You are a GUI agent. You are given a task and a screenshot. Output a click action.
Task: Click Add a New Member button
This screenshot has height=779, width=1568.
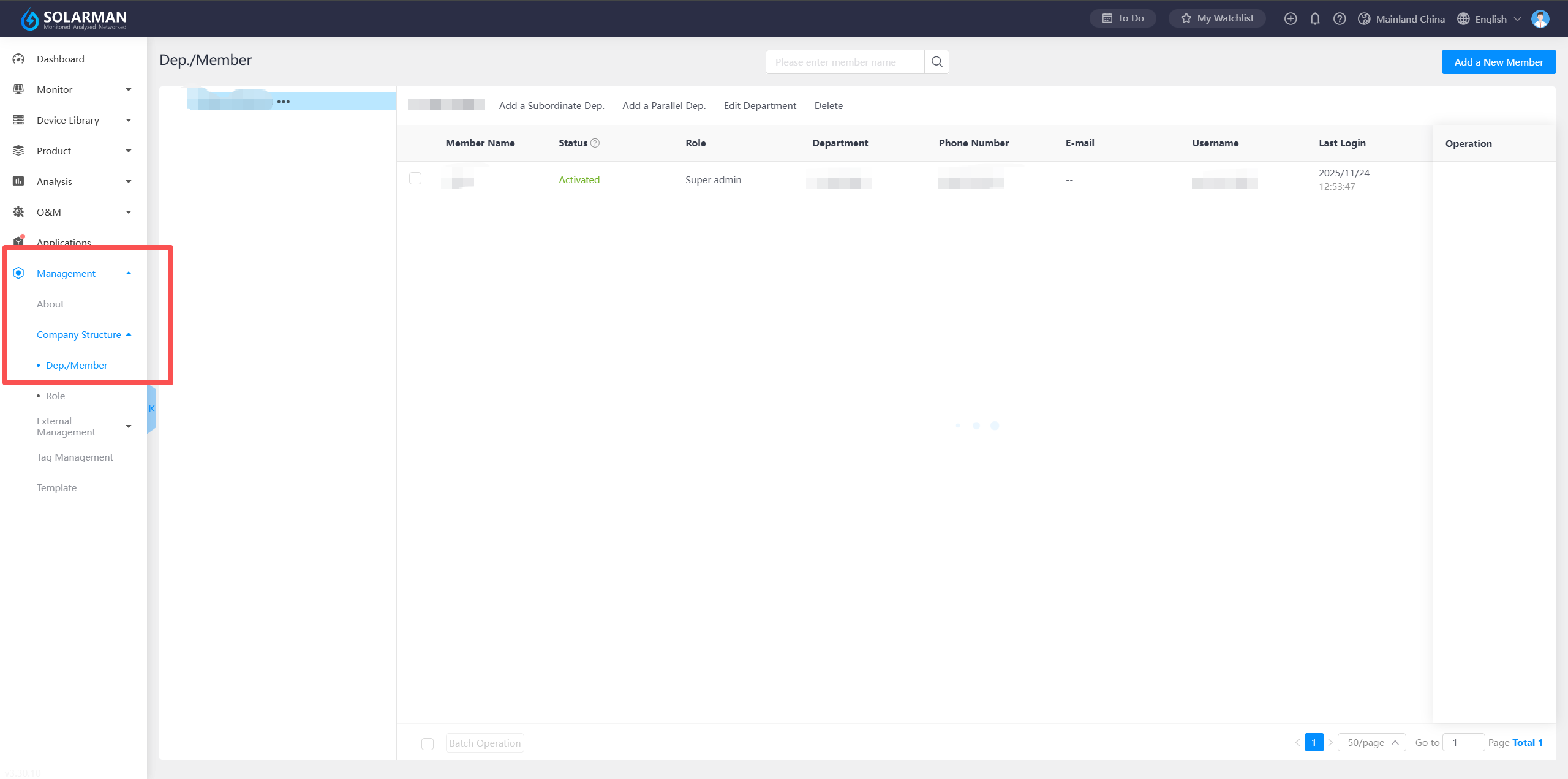click(x=1498, y=62)
